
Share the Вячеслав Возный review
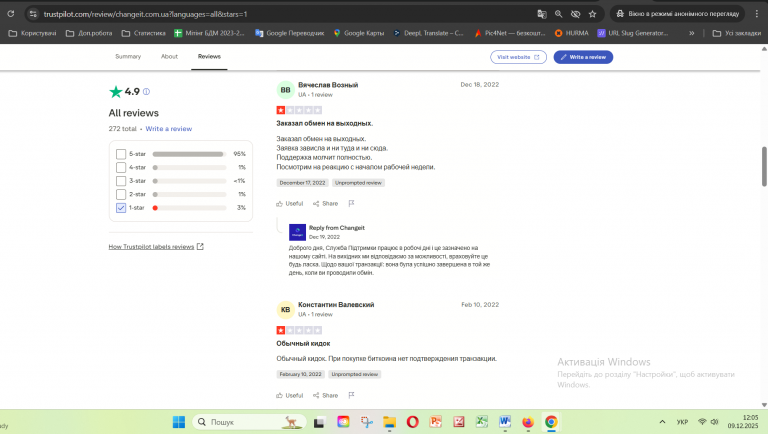click(326, 203)
